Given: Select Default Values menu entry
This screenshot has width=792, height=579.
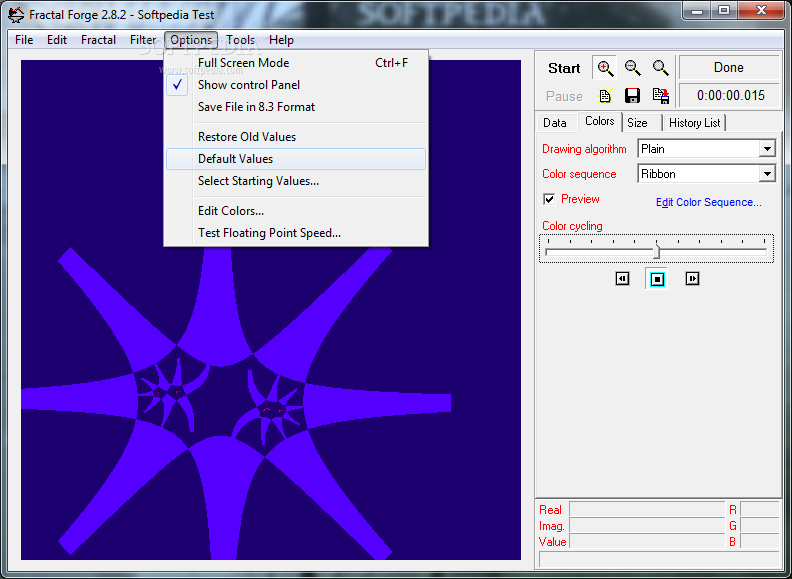Looking at the screenshot, I should tap(296, 159).
